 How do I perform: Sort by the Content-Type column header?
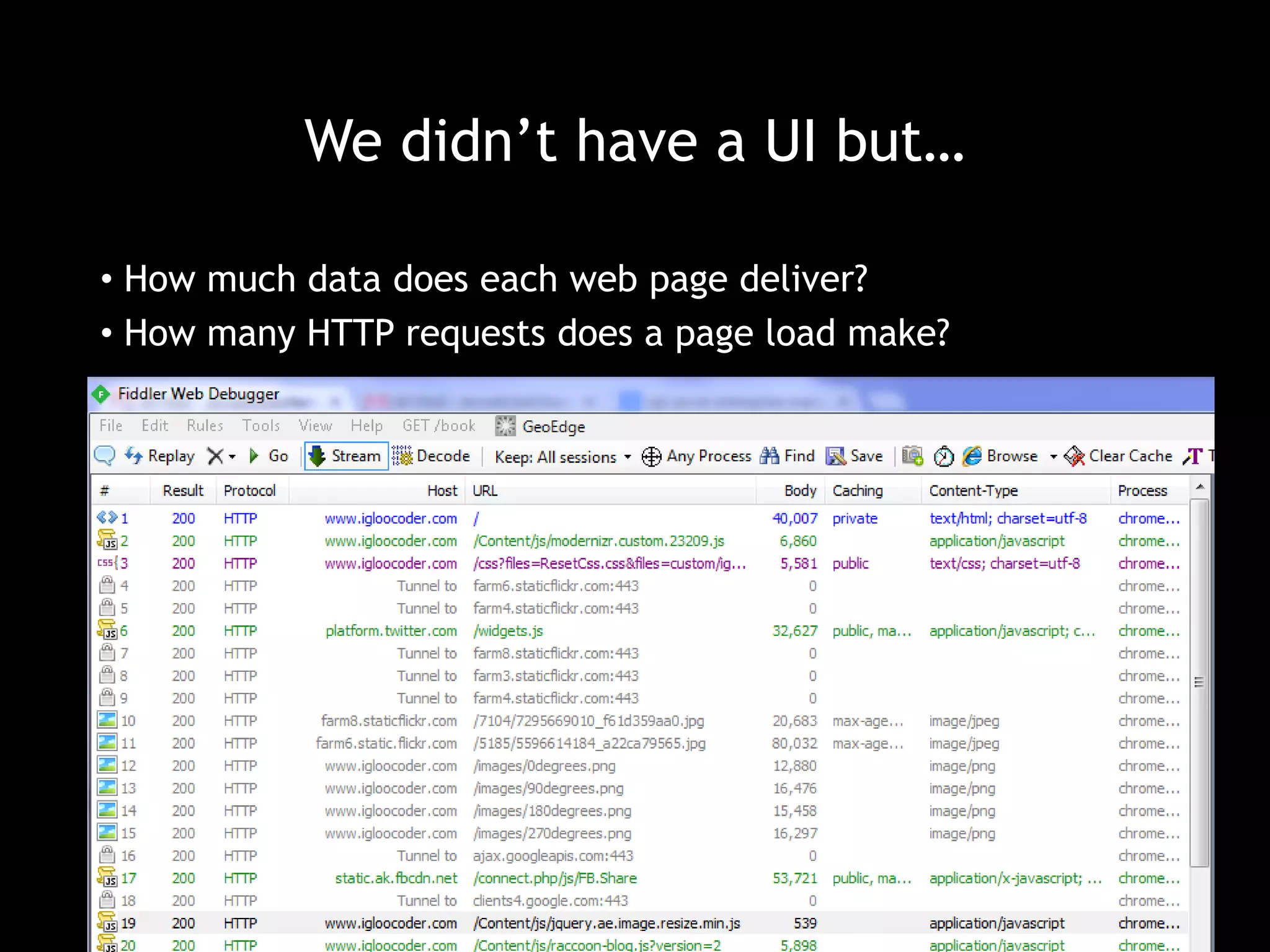click(1016, 491)
